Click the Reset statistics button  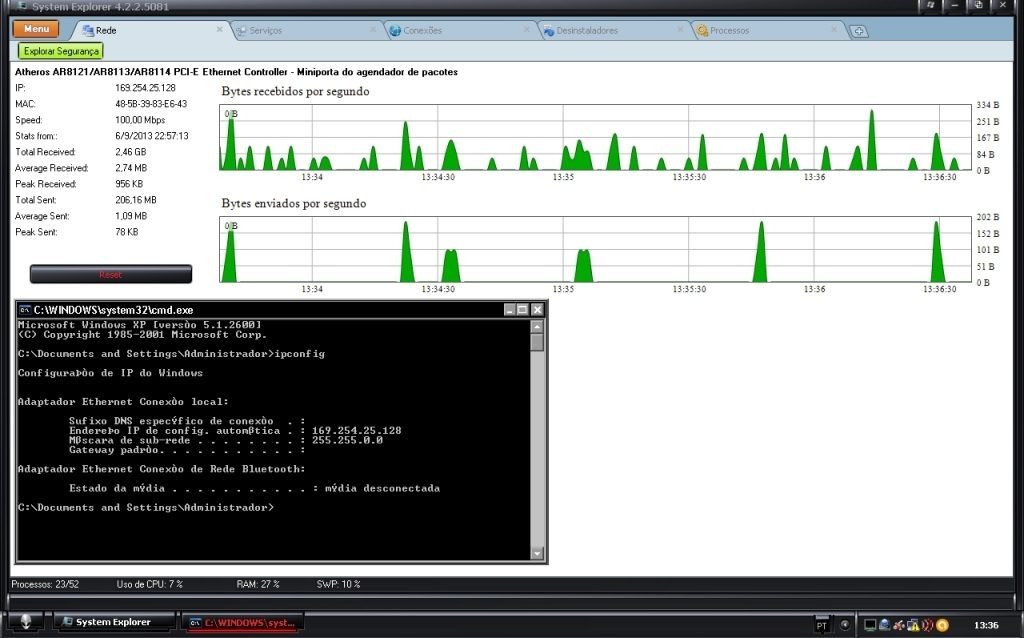pos(111,274)
